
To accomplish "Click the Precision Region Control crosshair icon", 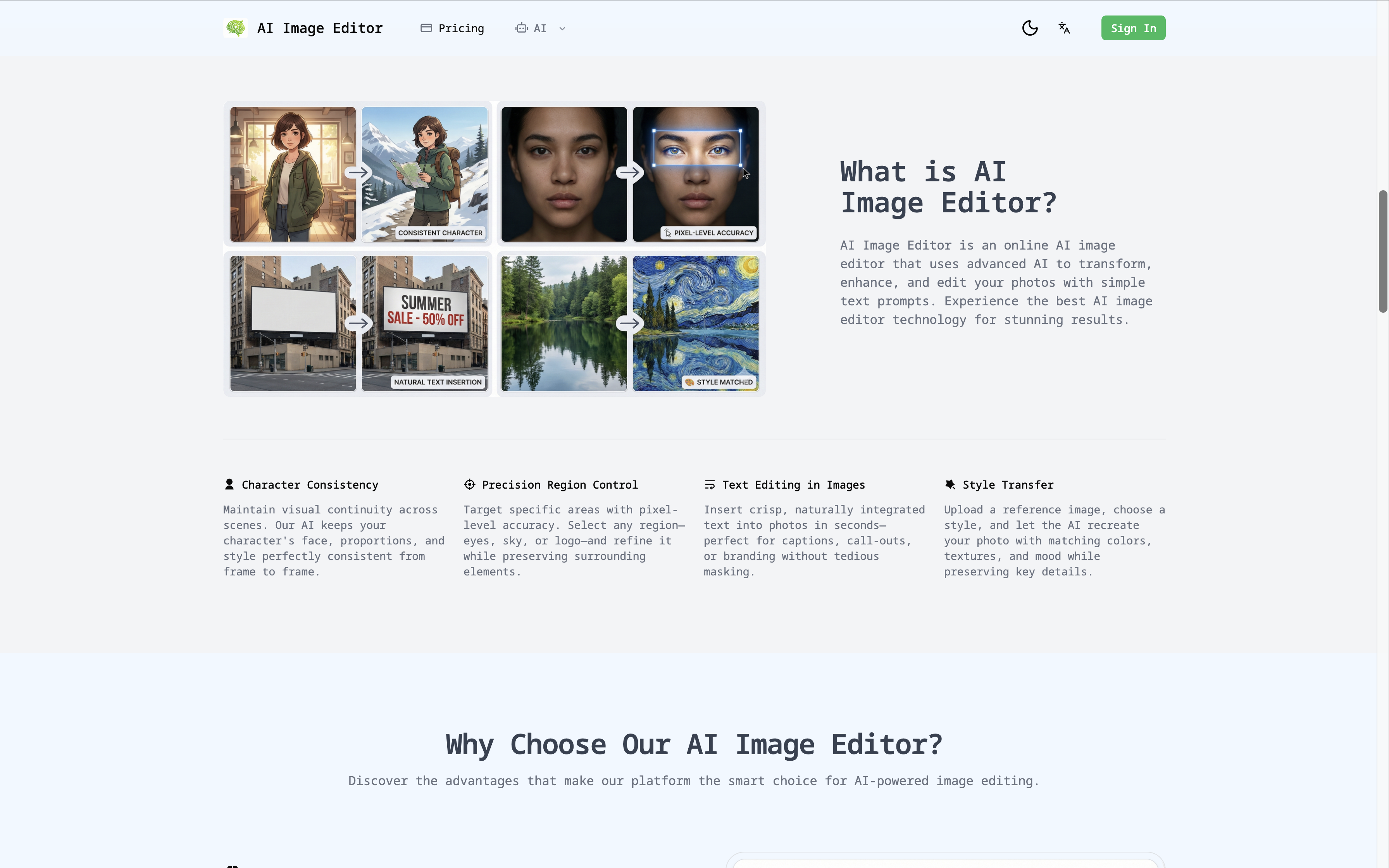I will pos(469,484).
